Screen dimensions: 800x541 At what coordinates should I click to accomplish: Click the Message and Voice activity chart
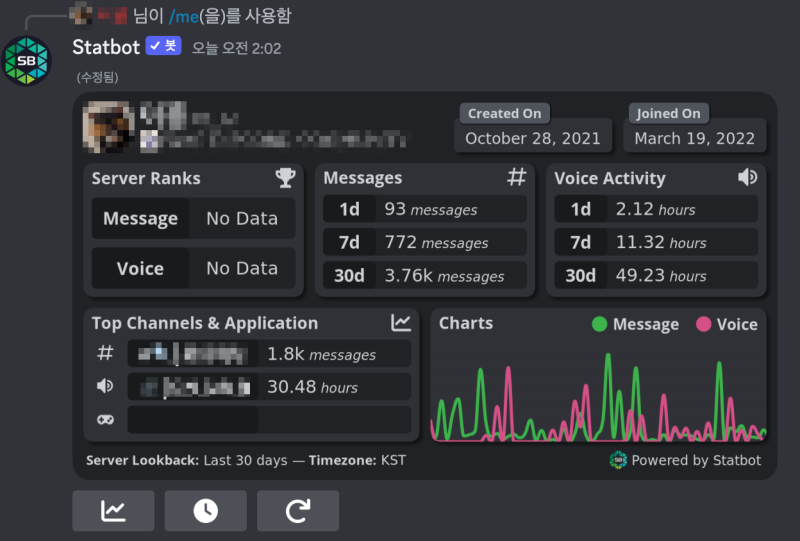[x=598, y=397]
